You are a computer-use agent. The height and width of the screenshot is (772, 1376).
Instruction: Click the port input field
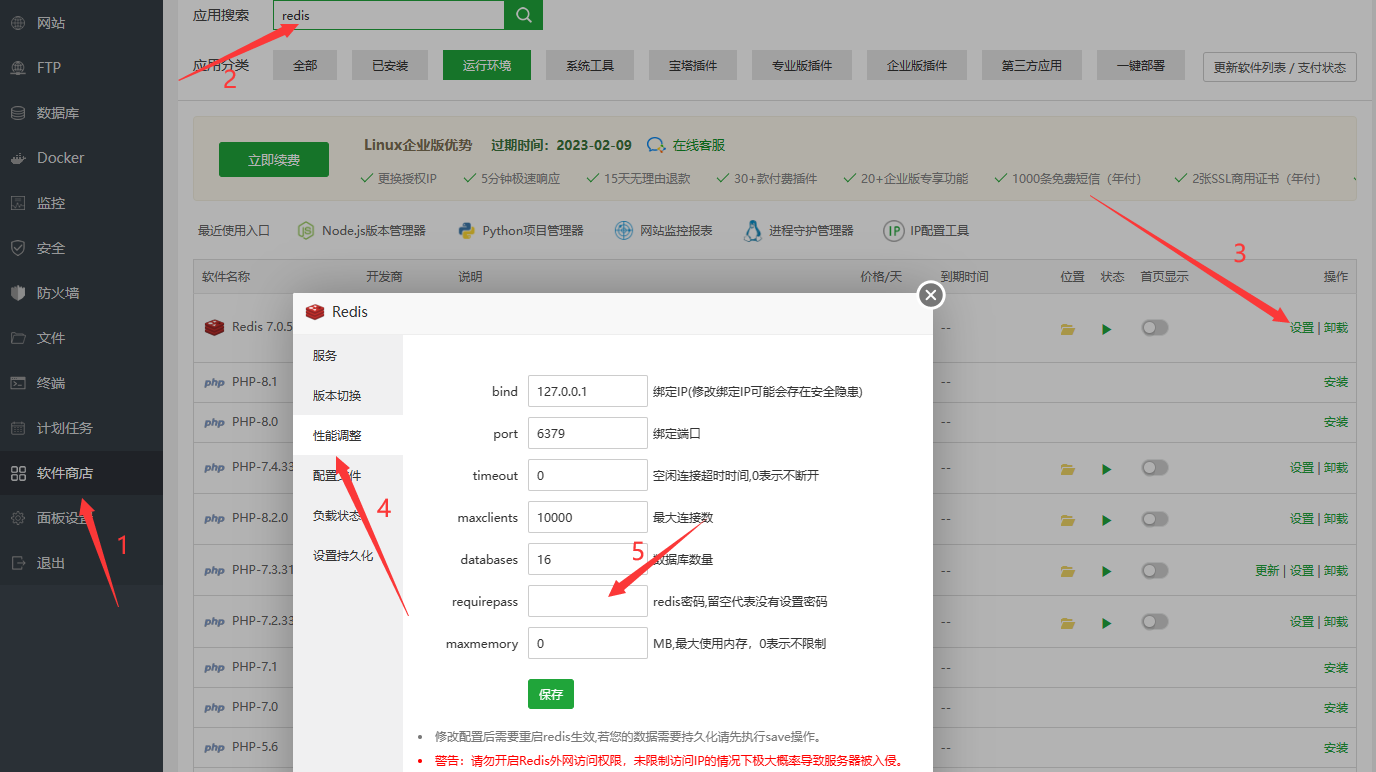pyautogui.click(x=588, y=433)
